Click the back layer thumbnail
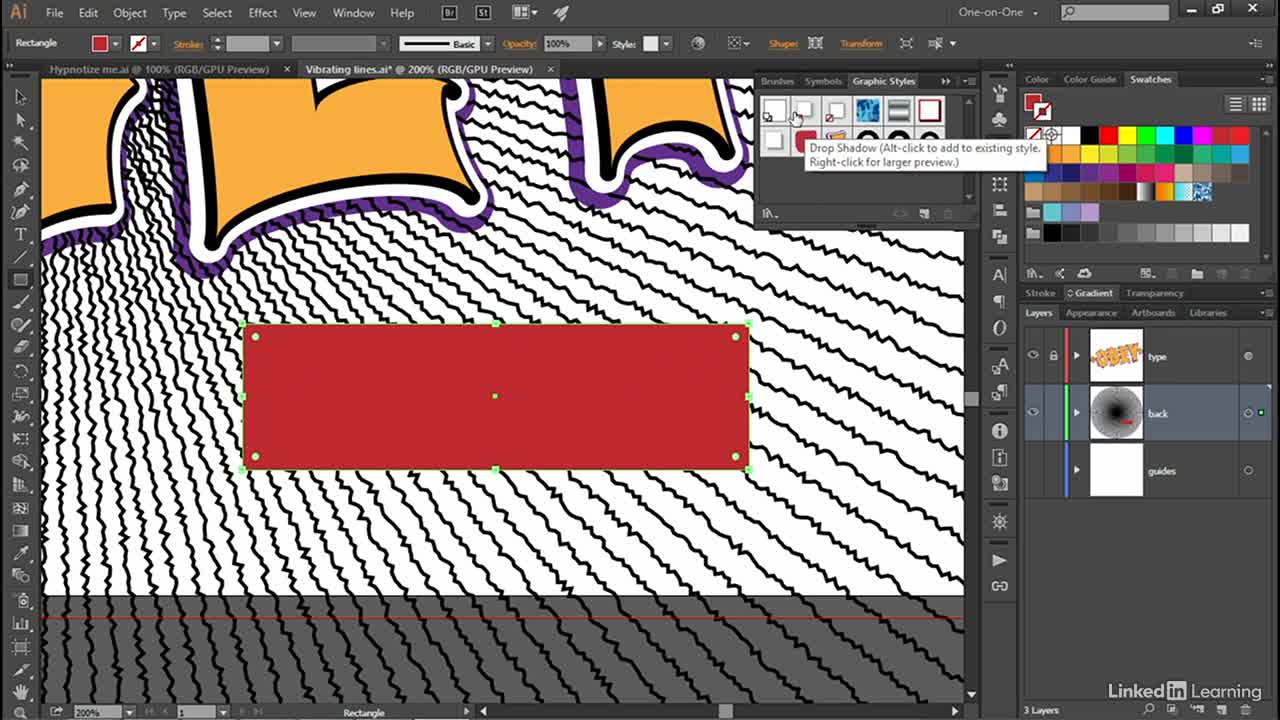Image resolution: width=1280 pixels, height=720 pixels. [1115, 413]
